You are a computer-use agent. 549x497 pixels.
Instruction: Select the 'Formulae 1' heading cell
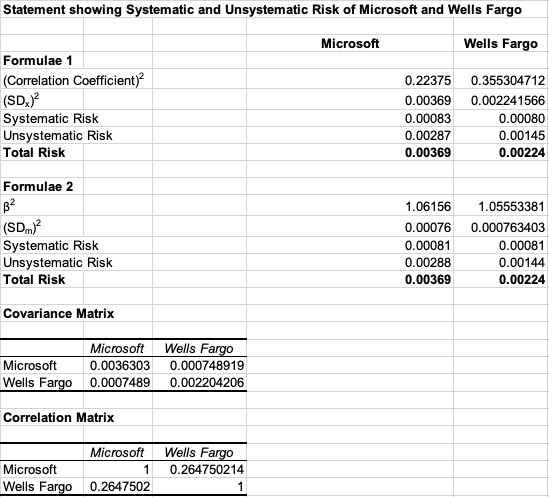[38, 61]
